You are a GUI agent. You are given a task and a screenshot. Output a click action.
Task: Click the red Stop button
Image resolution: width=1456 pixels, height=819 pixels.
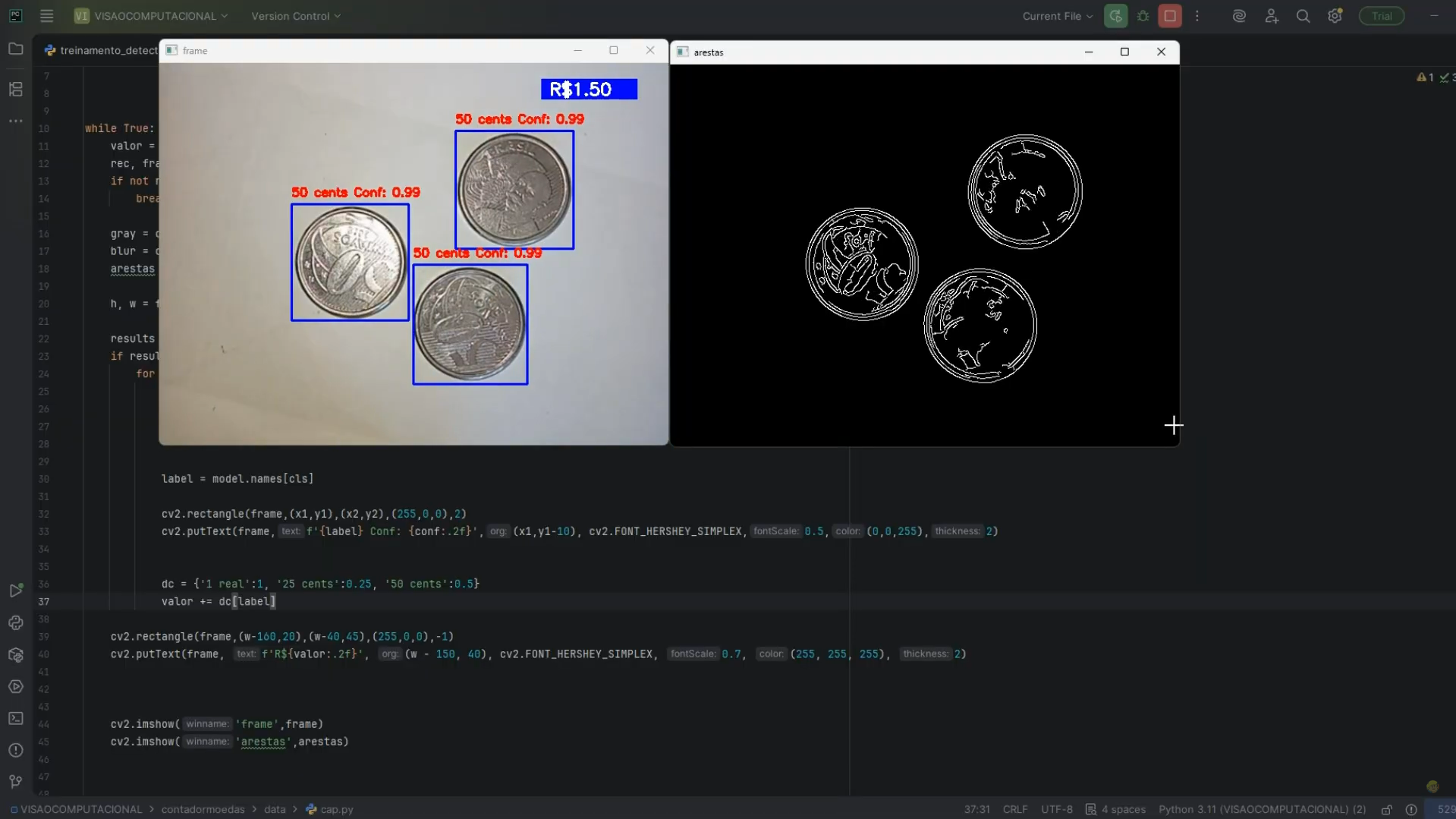[x=1169, y=16]
